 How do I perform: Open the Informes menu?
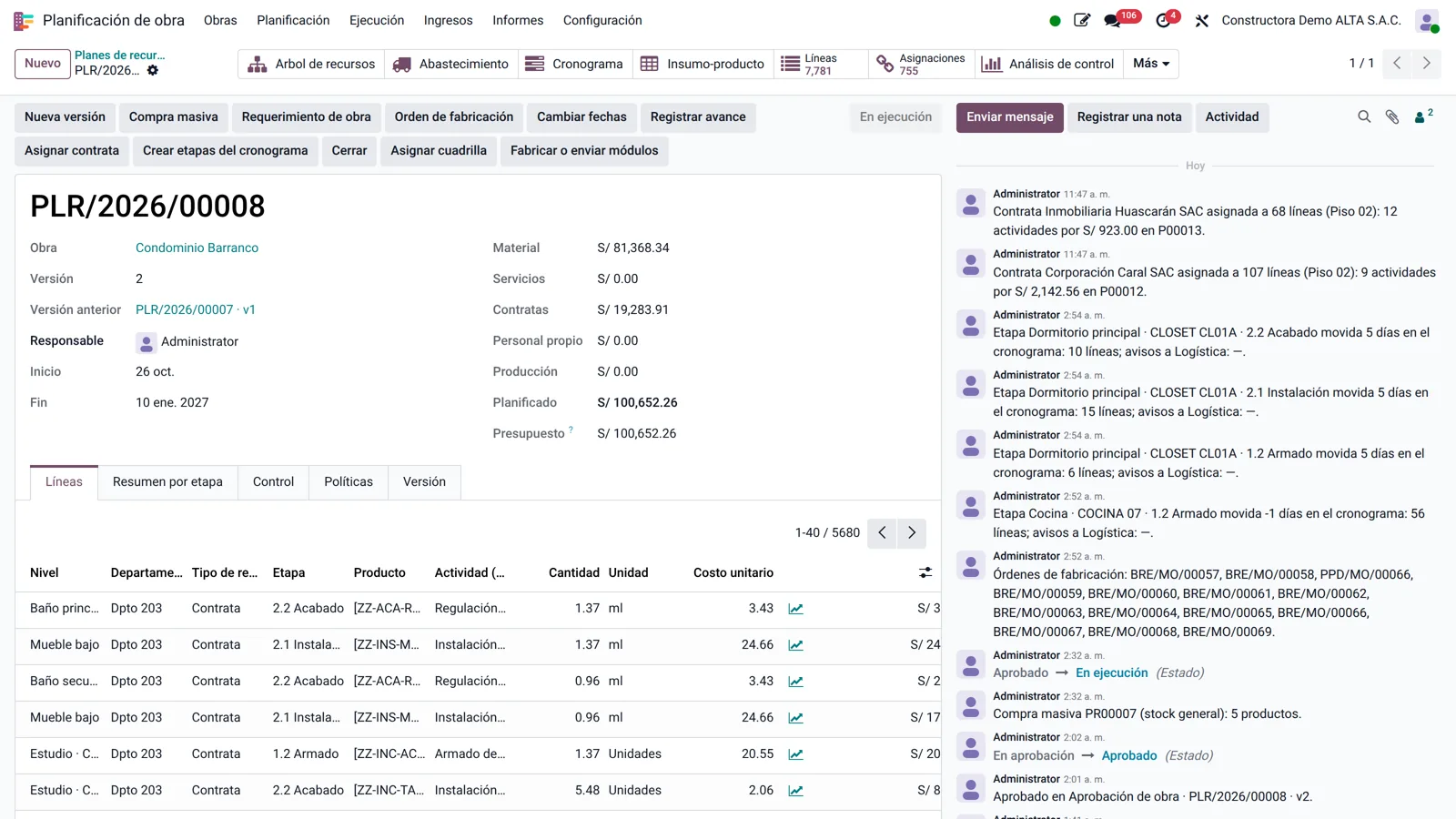(518, 20)
